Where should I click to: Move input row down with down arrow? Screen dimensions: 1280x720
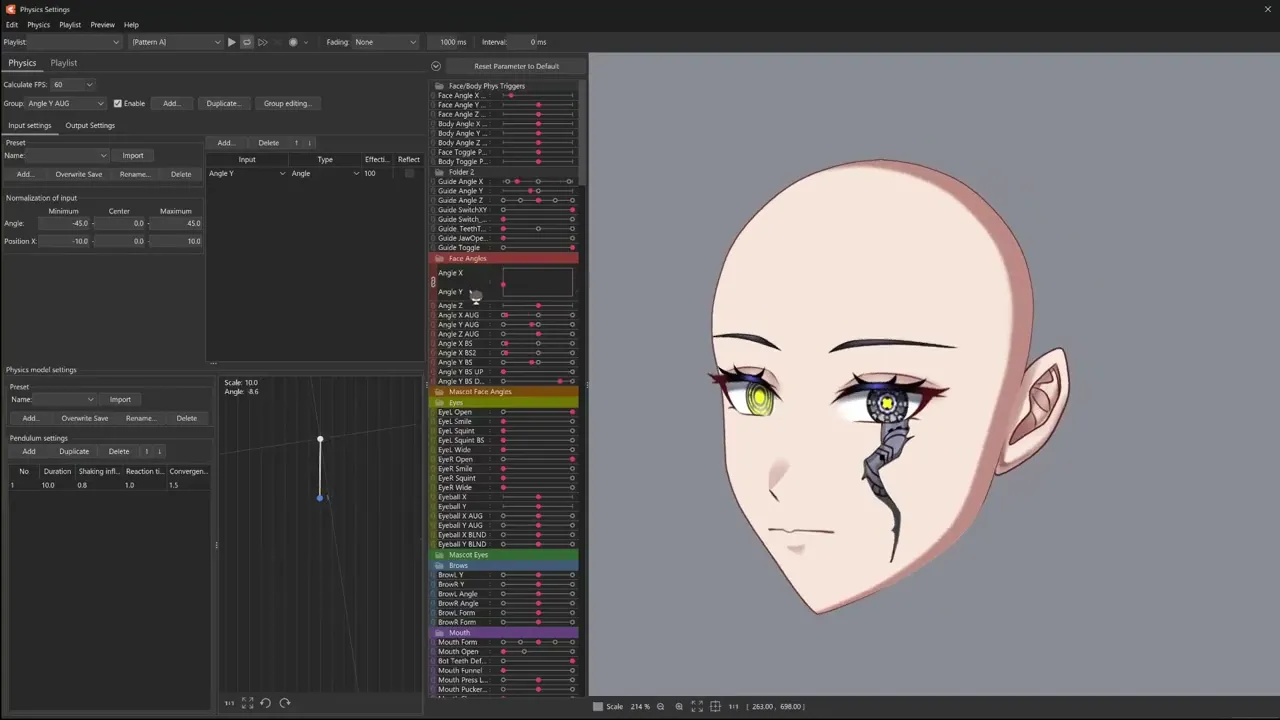click(x=309, y=143)
